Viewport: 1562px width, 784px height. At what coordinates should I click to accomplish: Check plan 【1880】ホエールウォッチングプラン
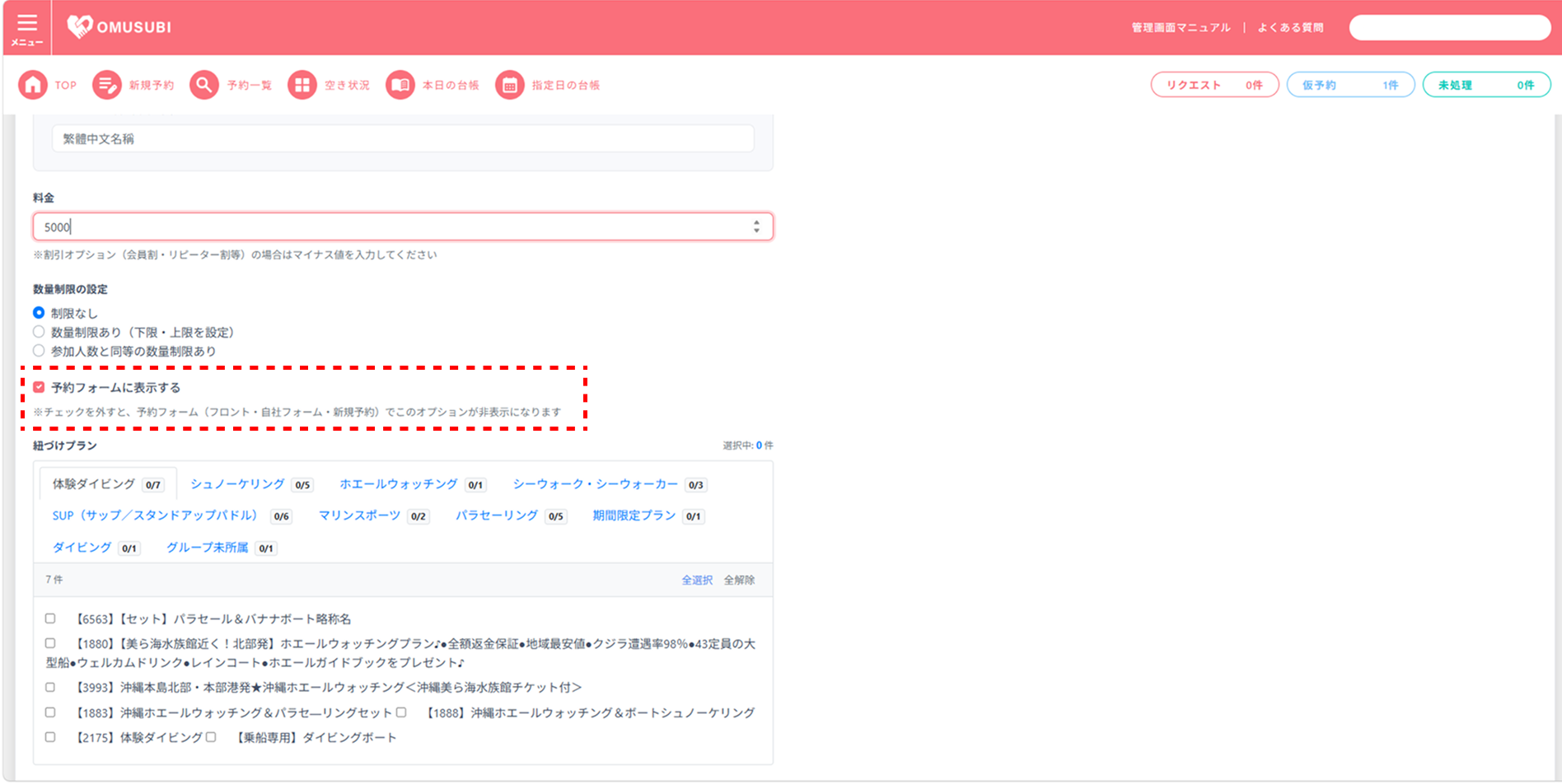click(x=50, y=643)
